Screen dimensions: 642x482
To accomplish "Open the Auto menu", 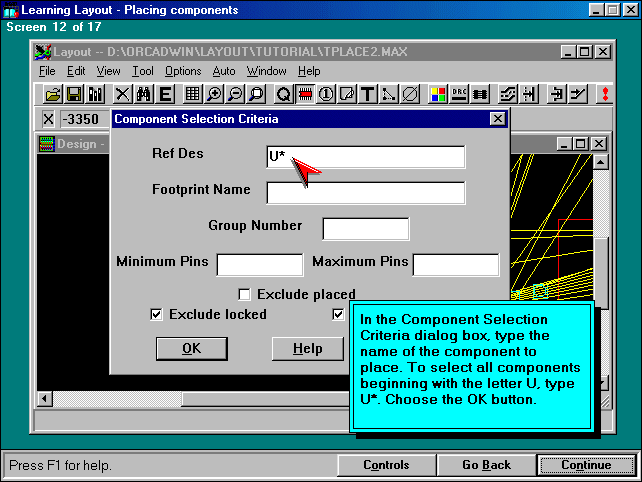I will coord(224,71).
